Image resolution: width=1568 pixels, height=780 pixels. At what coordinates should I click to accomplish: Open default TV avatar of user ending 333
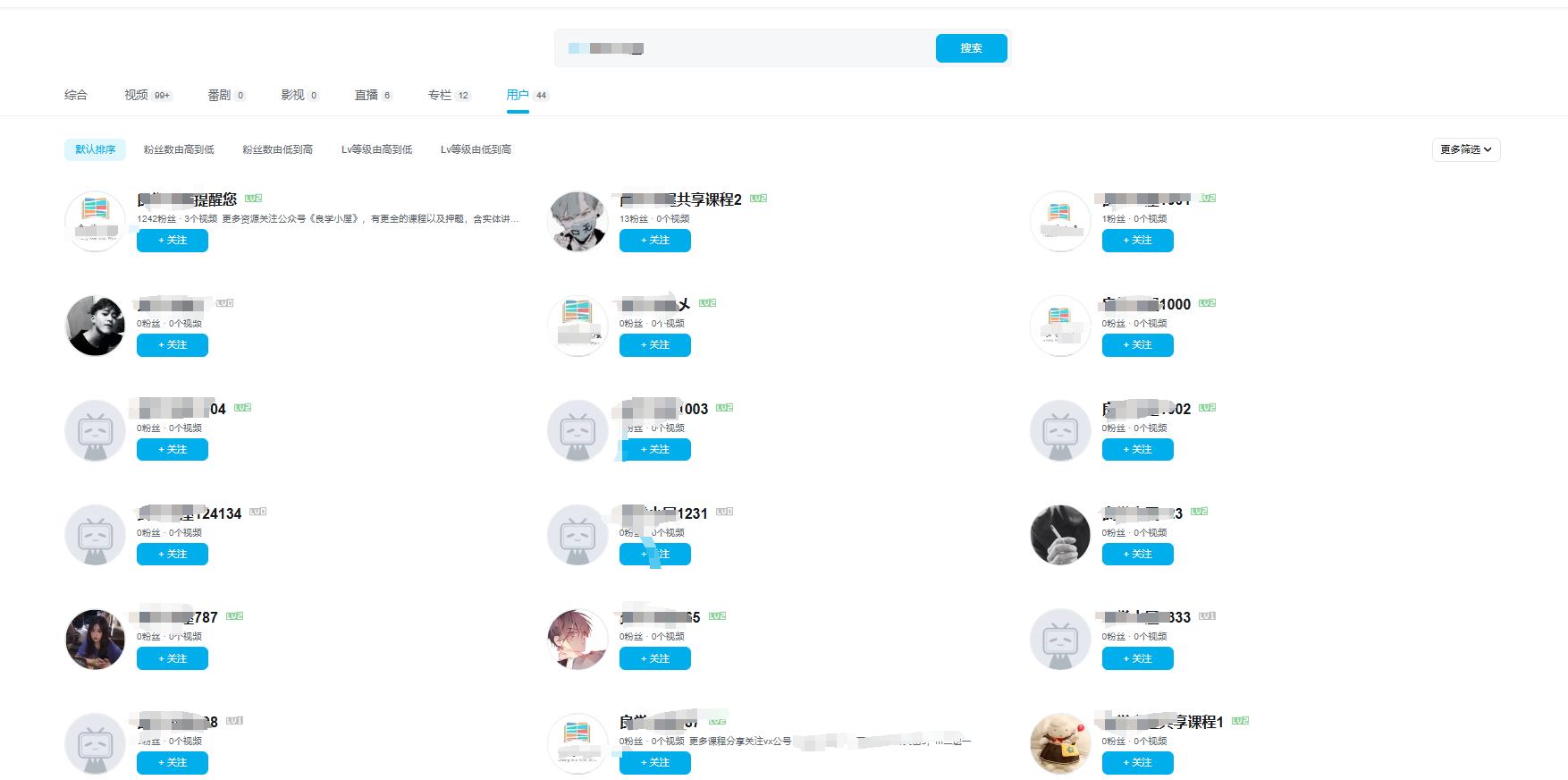pos(1060,640)
